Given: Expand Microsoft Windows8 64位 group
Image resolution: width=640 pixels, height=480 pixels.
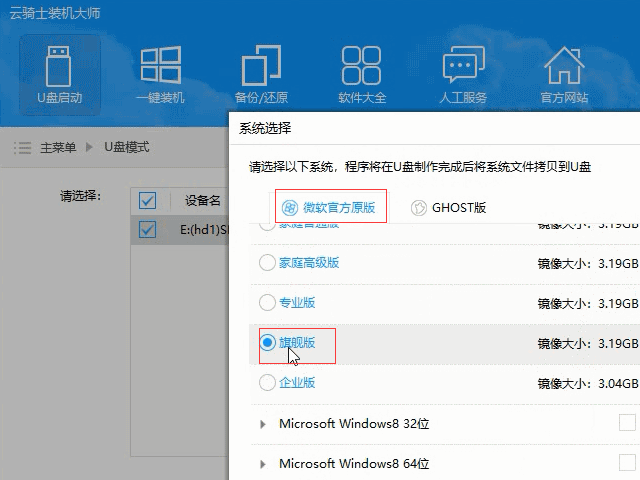Looking at the screenshot, I should point(263,464).
